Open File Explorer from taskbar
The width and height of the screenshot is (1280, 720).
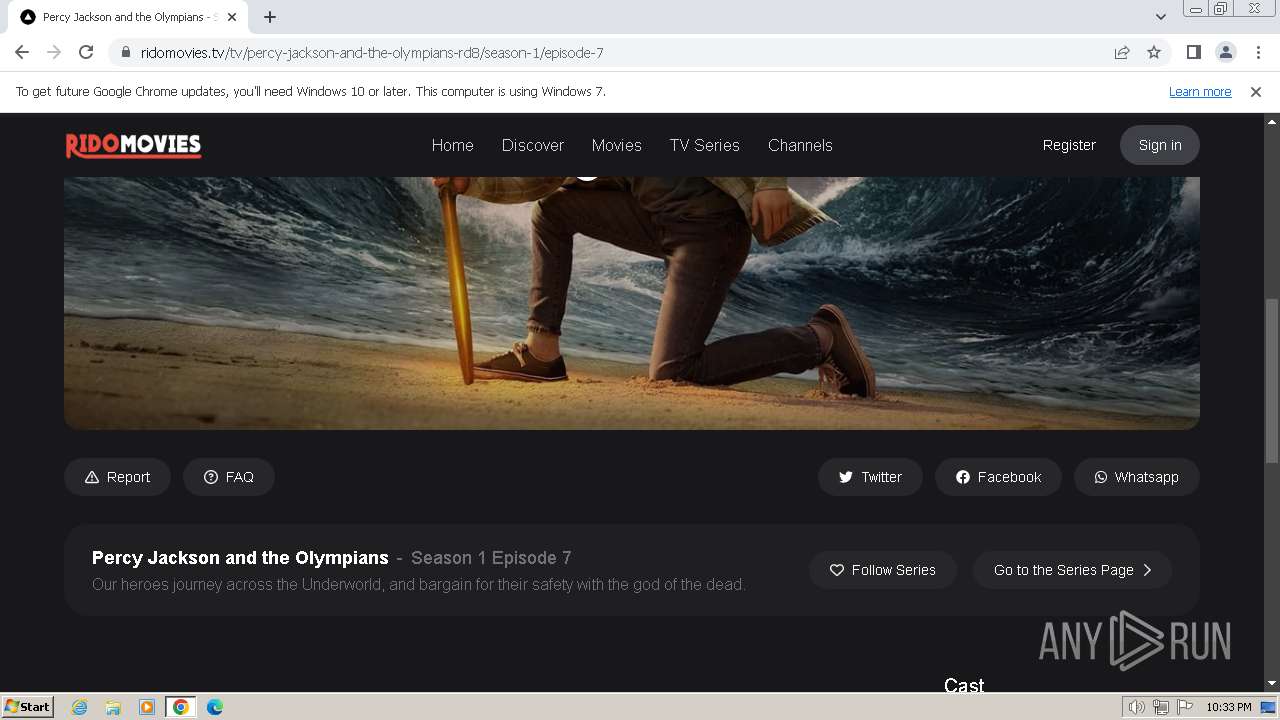point(113,707)
